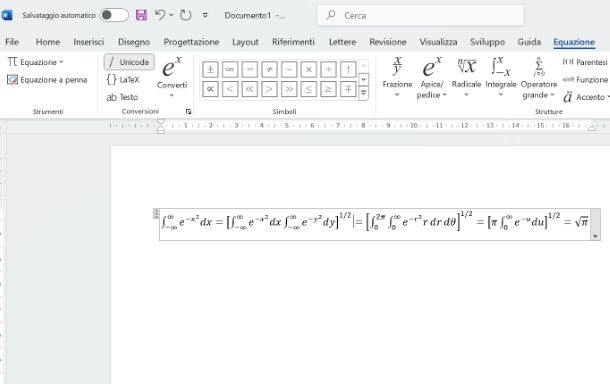Insert the division sign symbol

[328, 70]
